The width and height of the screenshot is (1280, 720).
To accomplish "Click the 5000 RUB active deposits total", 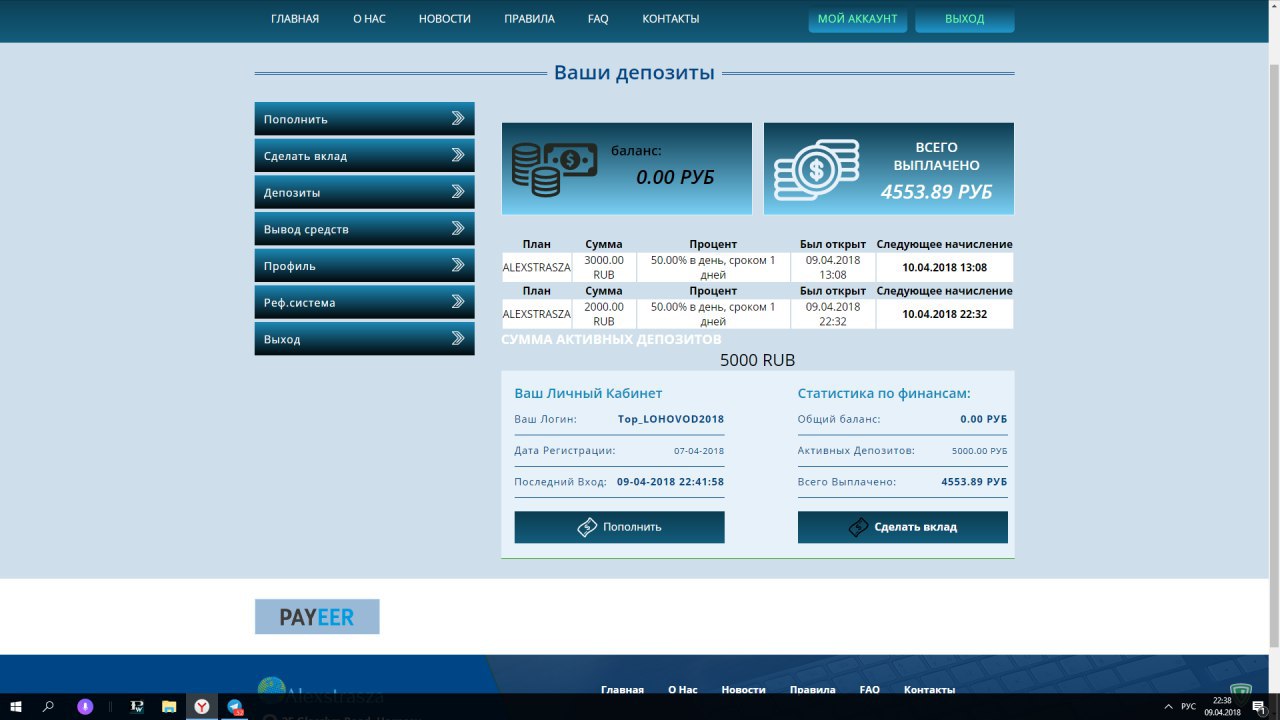I will [758, 360].
